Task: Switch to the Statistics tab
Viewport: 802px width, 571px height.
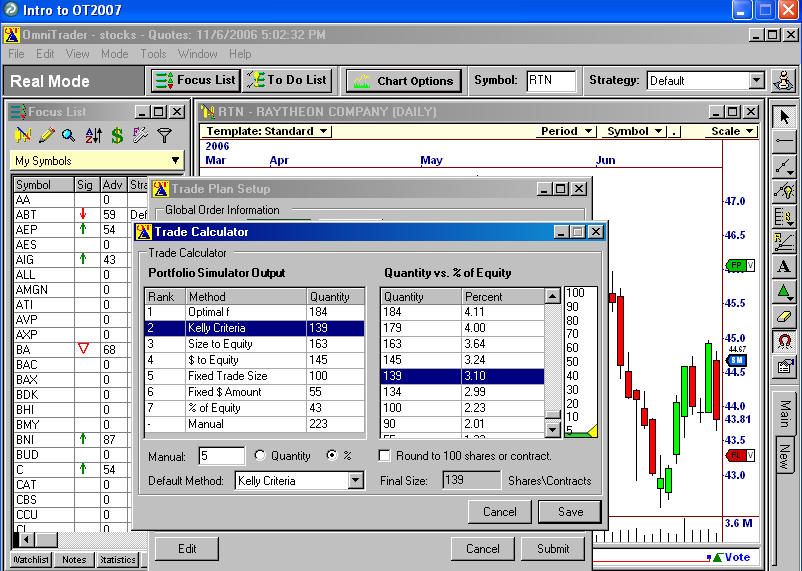Action: (x=118, y=559)
